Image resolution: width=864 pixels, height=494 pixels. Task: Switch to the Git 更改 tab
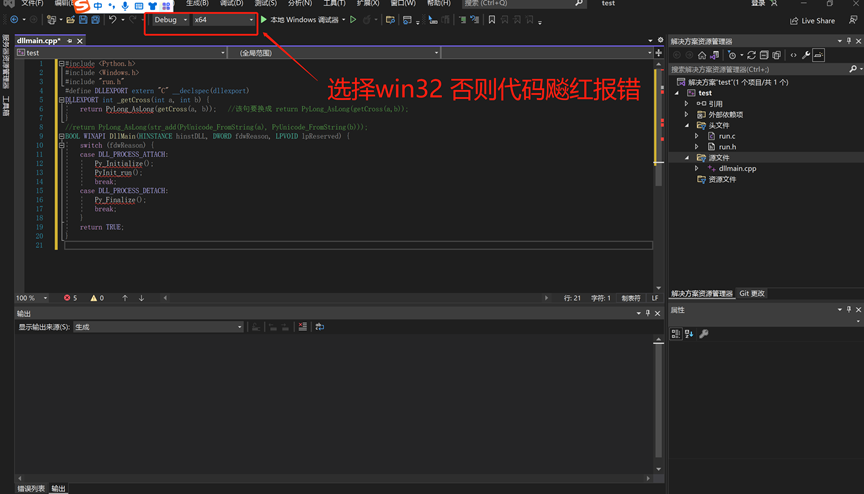click(x=752, y=294)
